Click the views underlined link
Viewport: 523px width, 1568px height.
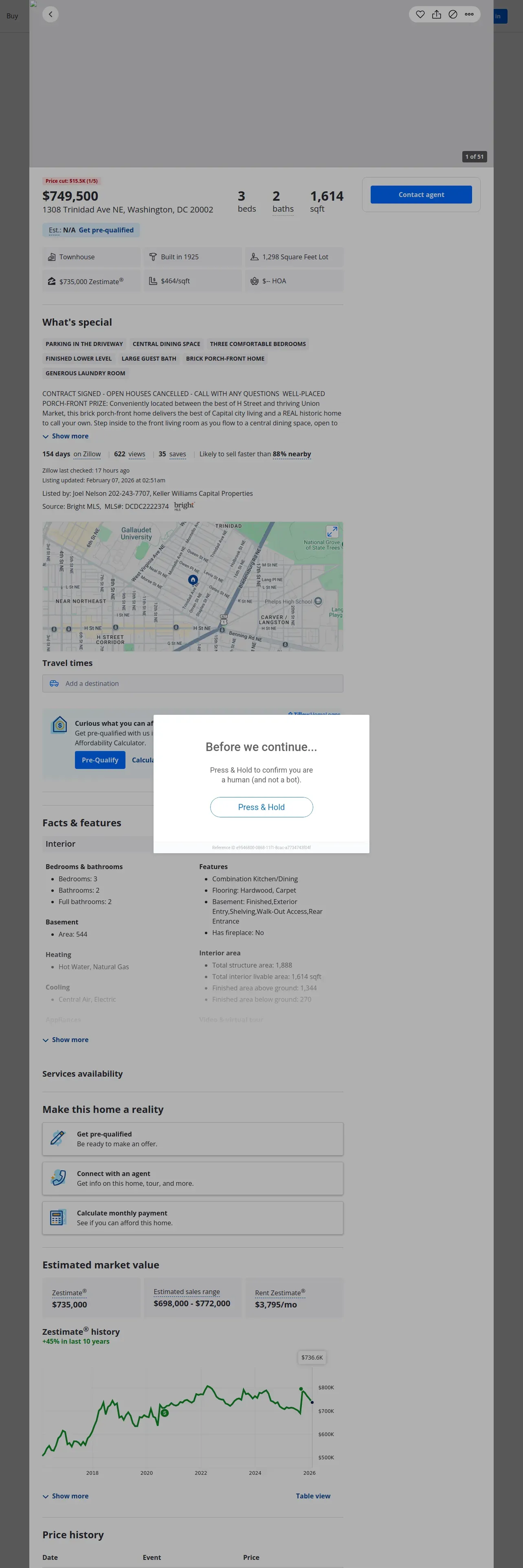pos(137,454)
